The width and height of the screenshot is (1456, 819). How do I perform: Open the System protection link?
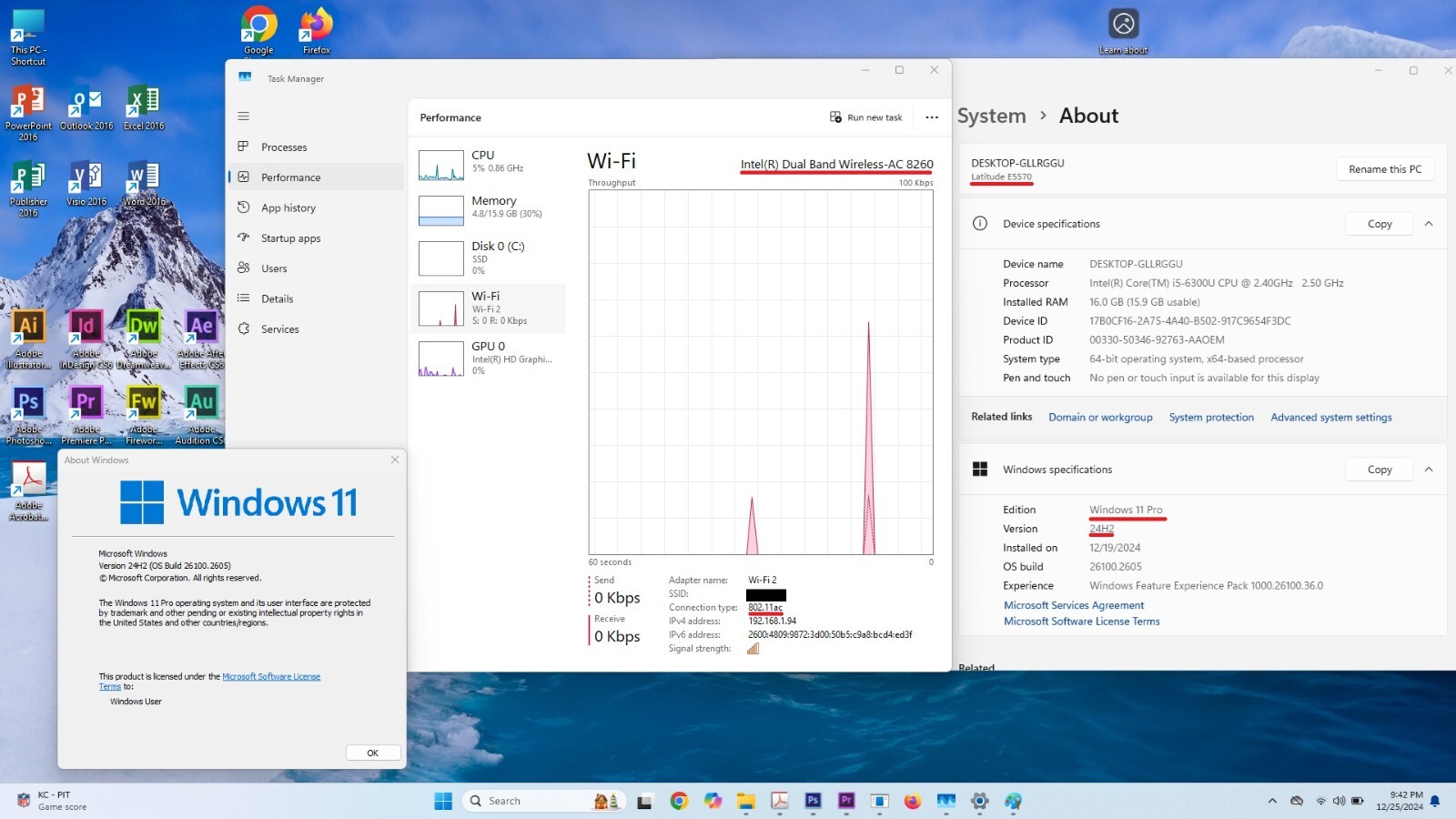[x=1211, y=418]
